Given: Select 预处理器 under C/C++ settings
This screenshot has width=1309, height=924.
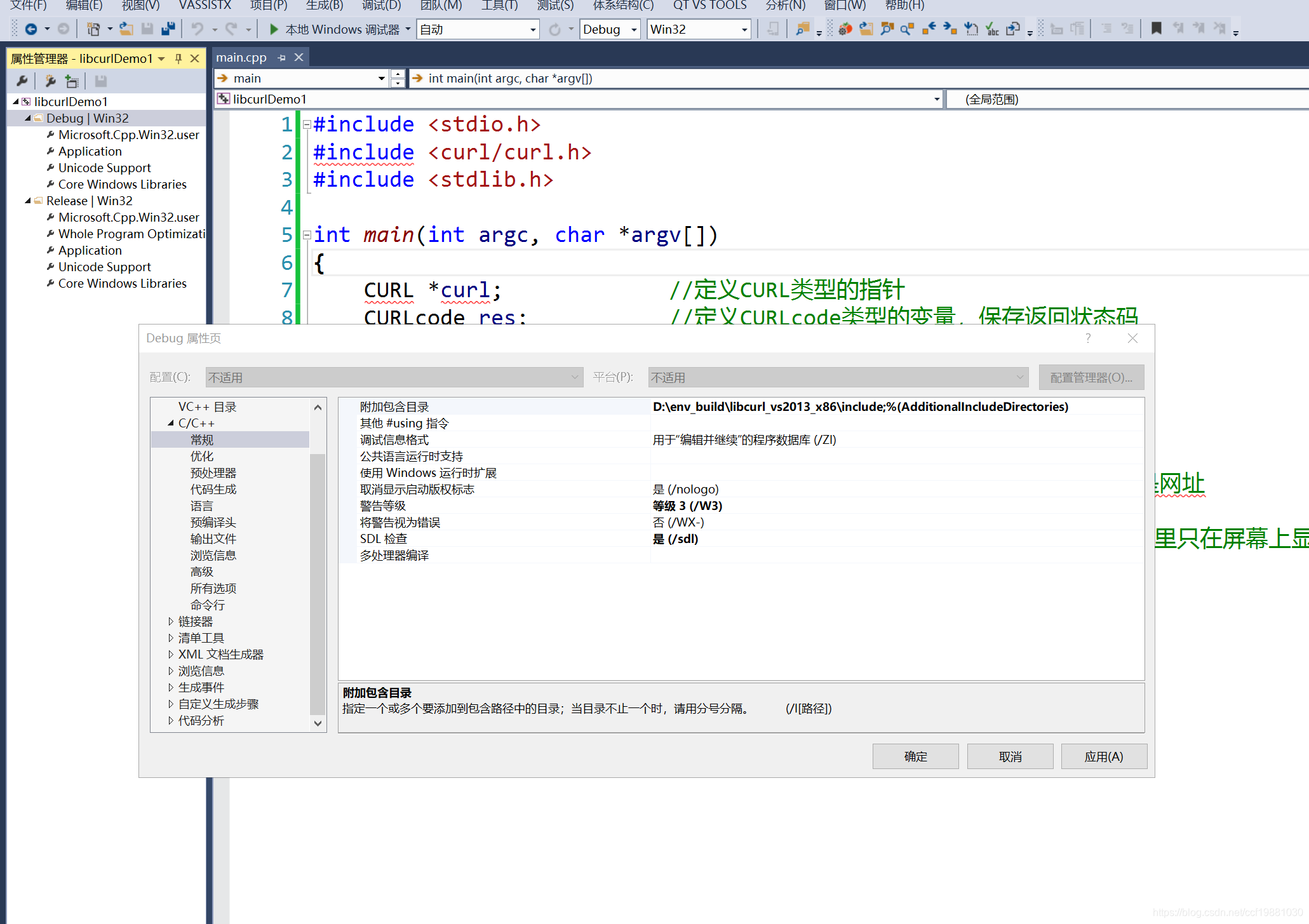Looking at the screenshot, I should pyautogui.click(x=213, y=472).
